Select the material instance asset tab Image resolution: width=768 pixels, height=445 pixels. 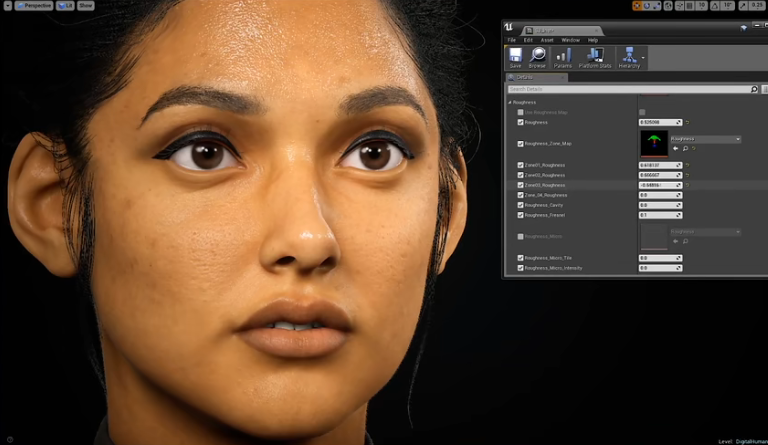click(561, 30)
